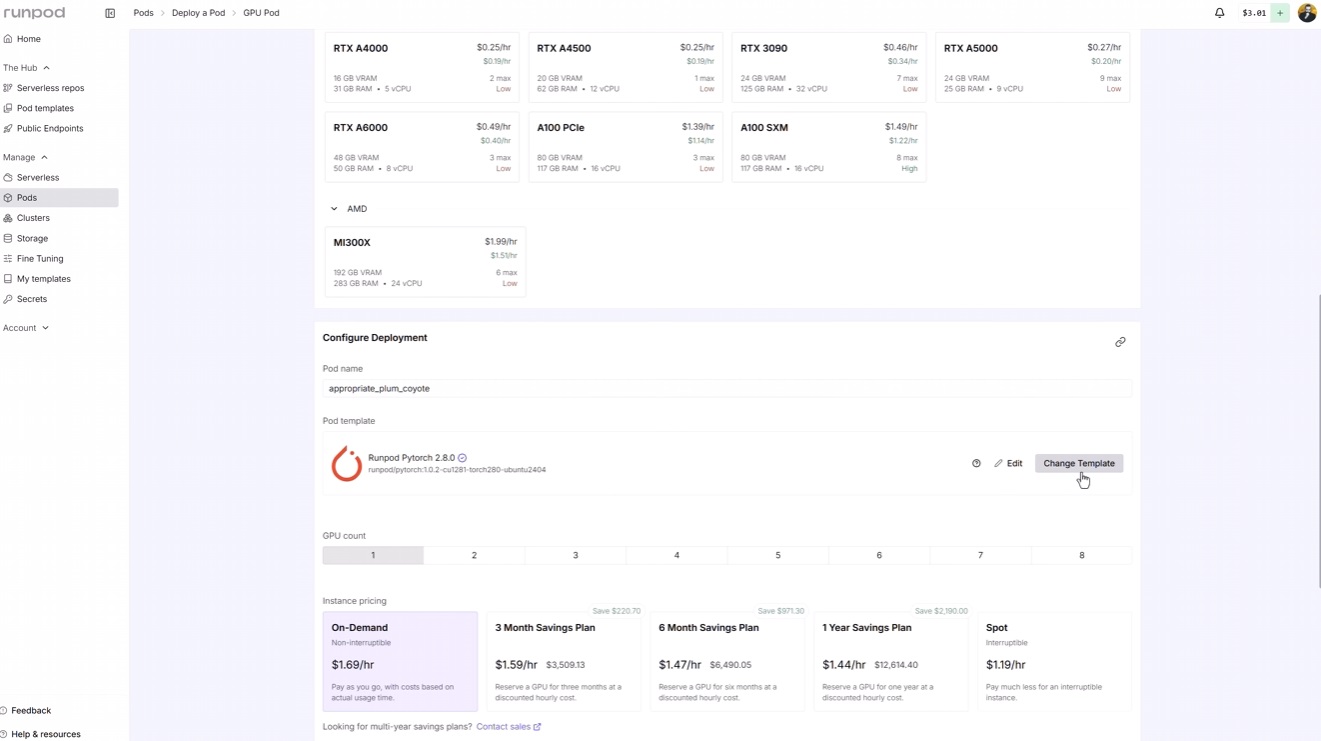Edit the pod template
This screenshot has height=741, width=1321.
coord(1008,463)
